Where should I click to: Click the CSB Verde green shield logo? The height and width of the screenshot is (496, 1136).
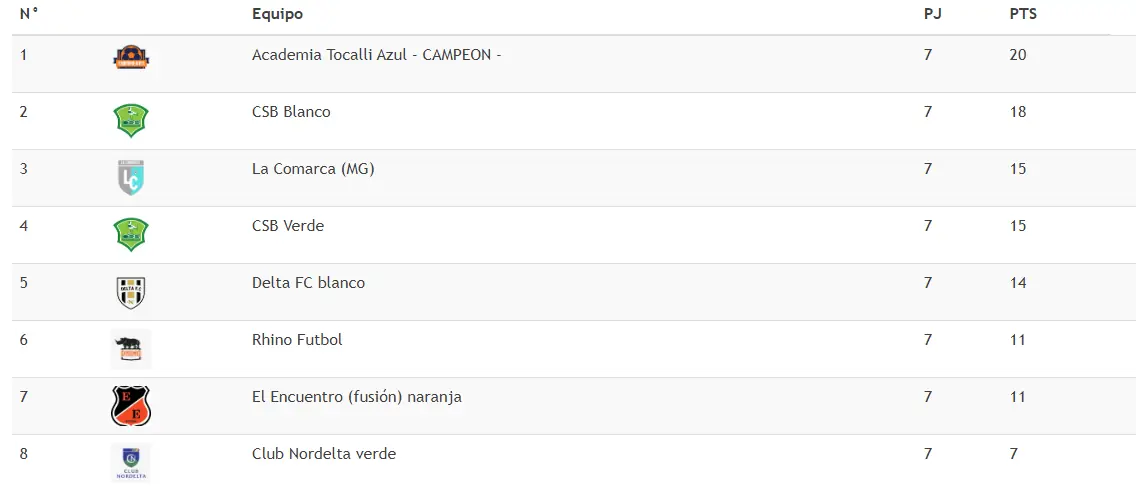point(131,235)
